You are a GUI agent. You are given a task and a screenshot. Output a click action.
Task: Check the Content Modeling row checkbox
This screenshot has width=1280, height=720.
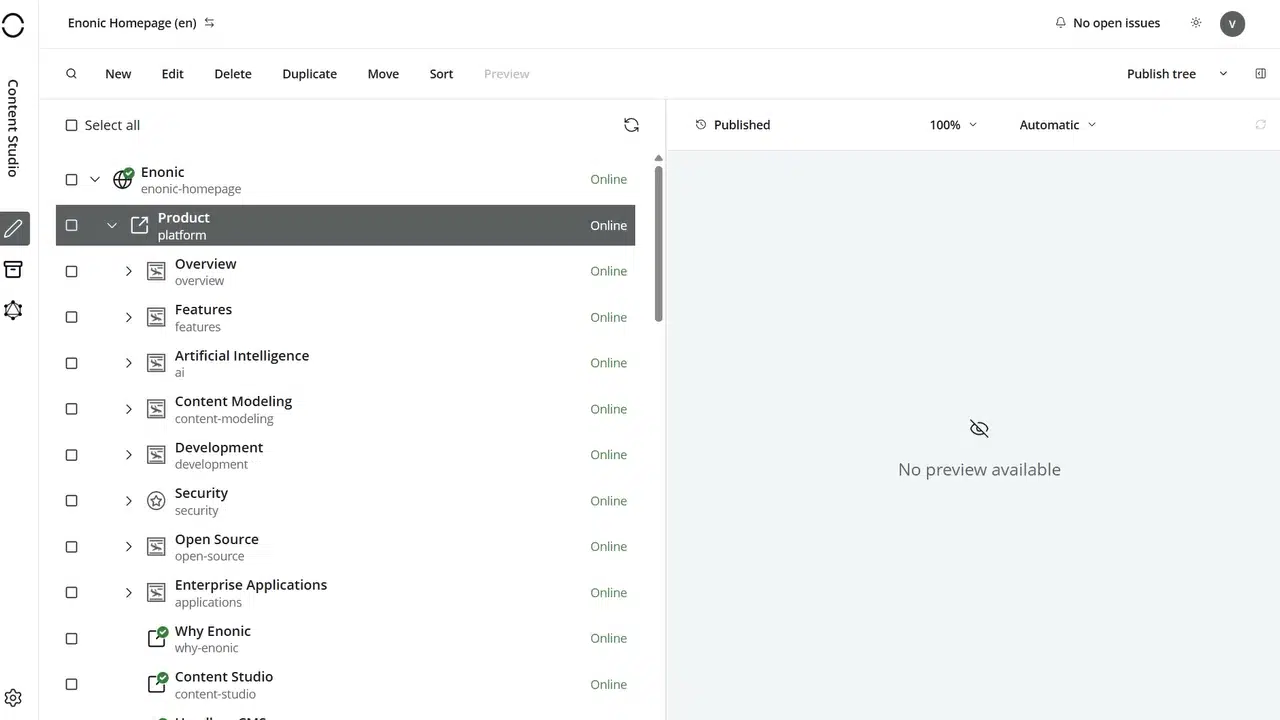tap(71, 409)
